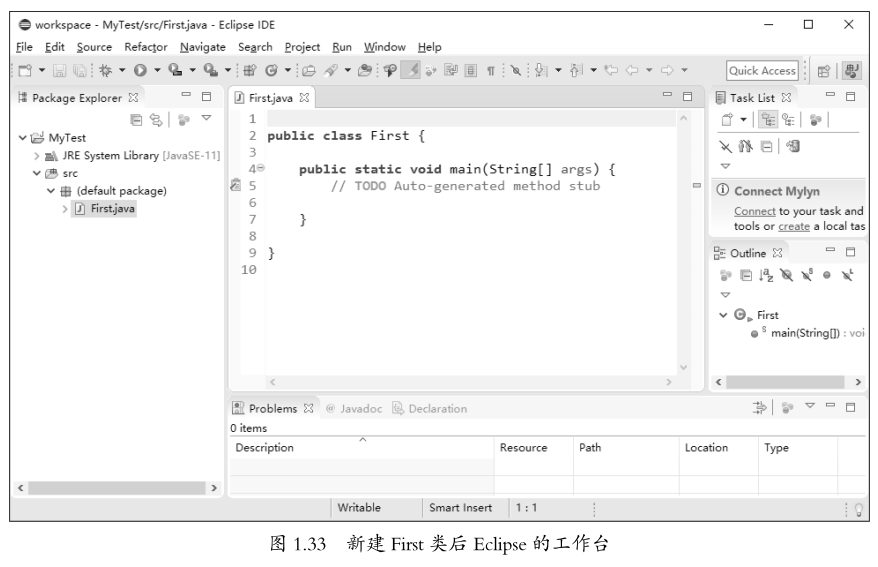878x567 pixels.
Task: Open the Project menu
Action: pos(302,47)
